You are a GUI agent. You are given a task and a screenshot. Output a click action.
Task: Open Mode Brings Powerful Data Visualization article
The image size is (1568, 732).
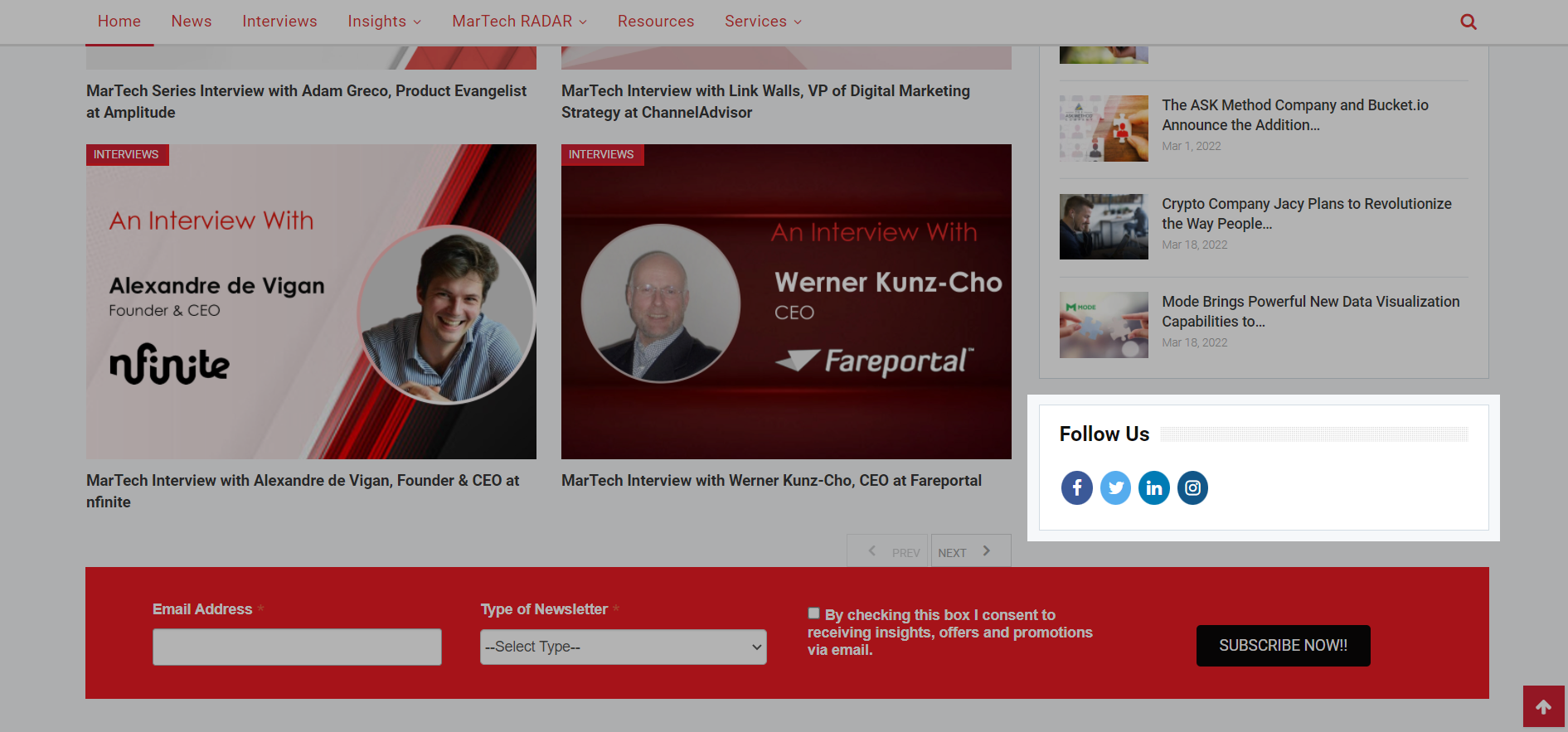pos(1310,312)
